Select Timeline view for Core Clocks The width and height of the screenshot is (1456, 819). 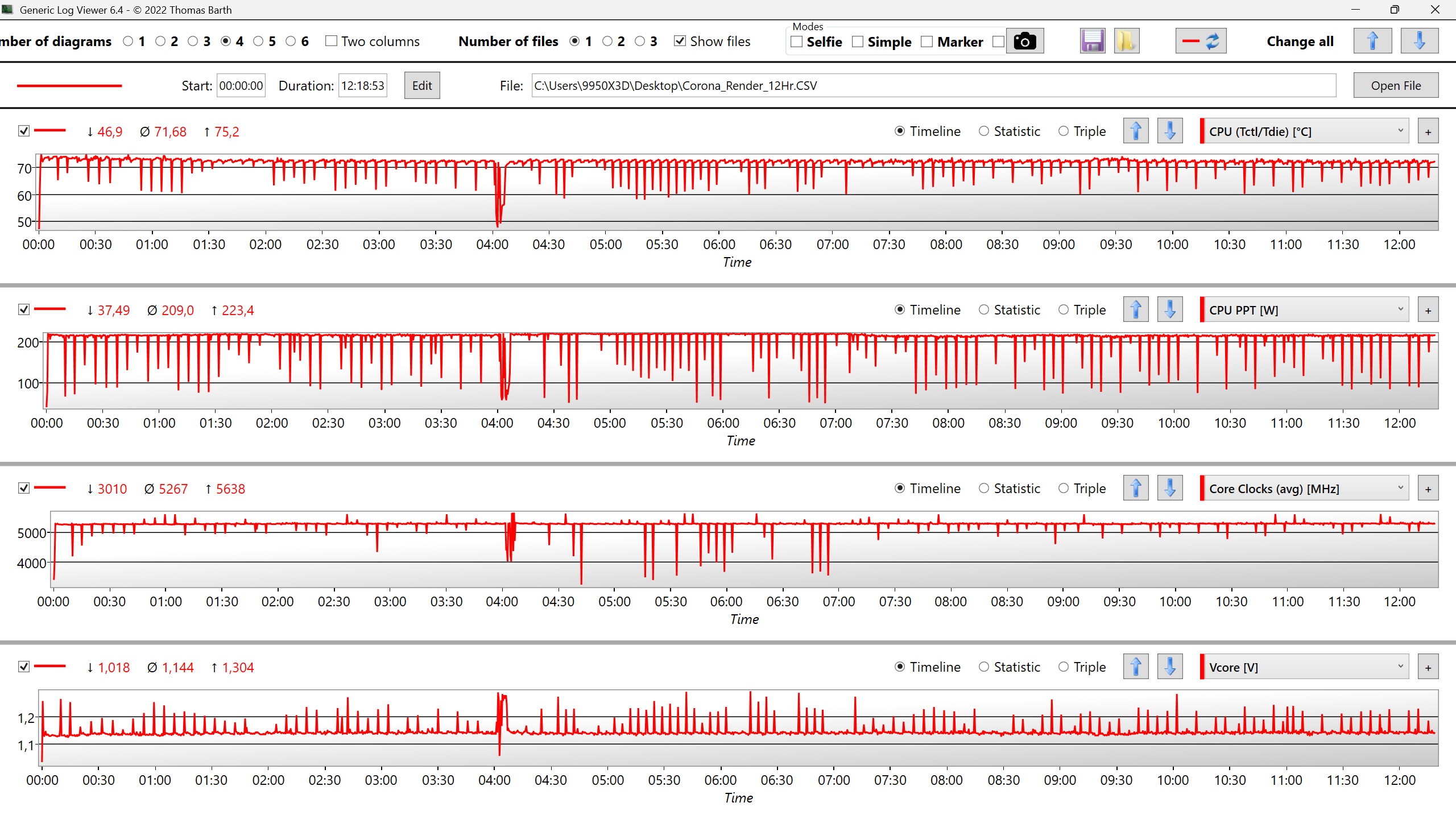click(900, 489)
